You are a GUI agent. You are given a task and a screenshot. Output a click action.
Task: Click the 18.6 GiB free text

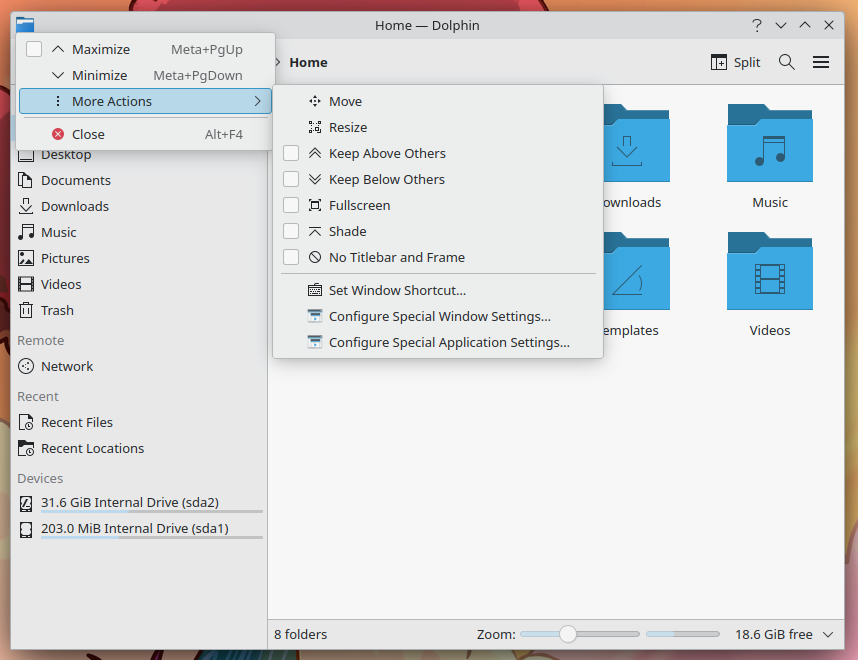point(774,634)
